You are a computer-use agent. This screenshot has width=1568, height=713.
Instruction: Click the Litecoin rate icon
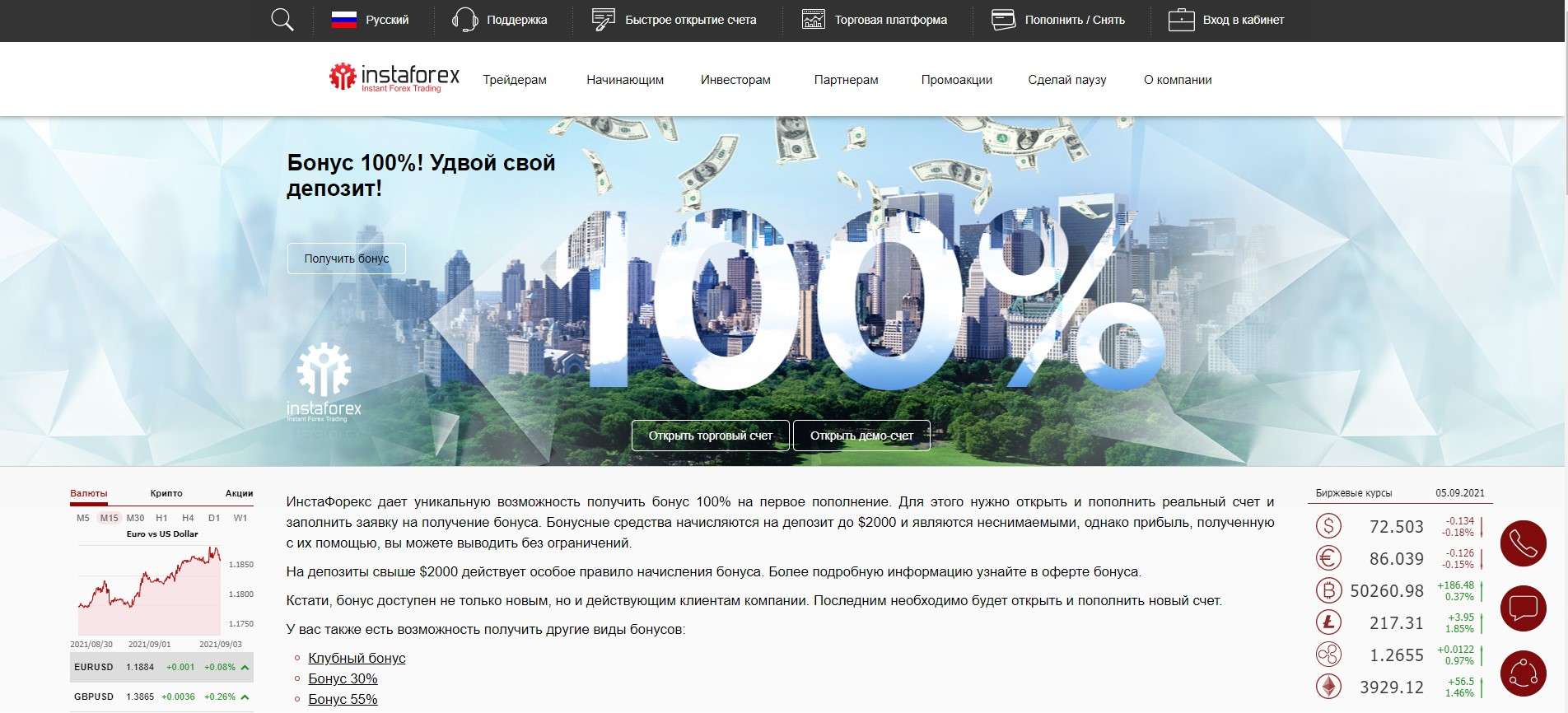1328,622
